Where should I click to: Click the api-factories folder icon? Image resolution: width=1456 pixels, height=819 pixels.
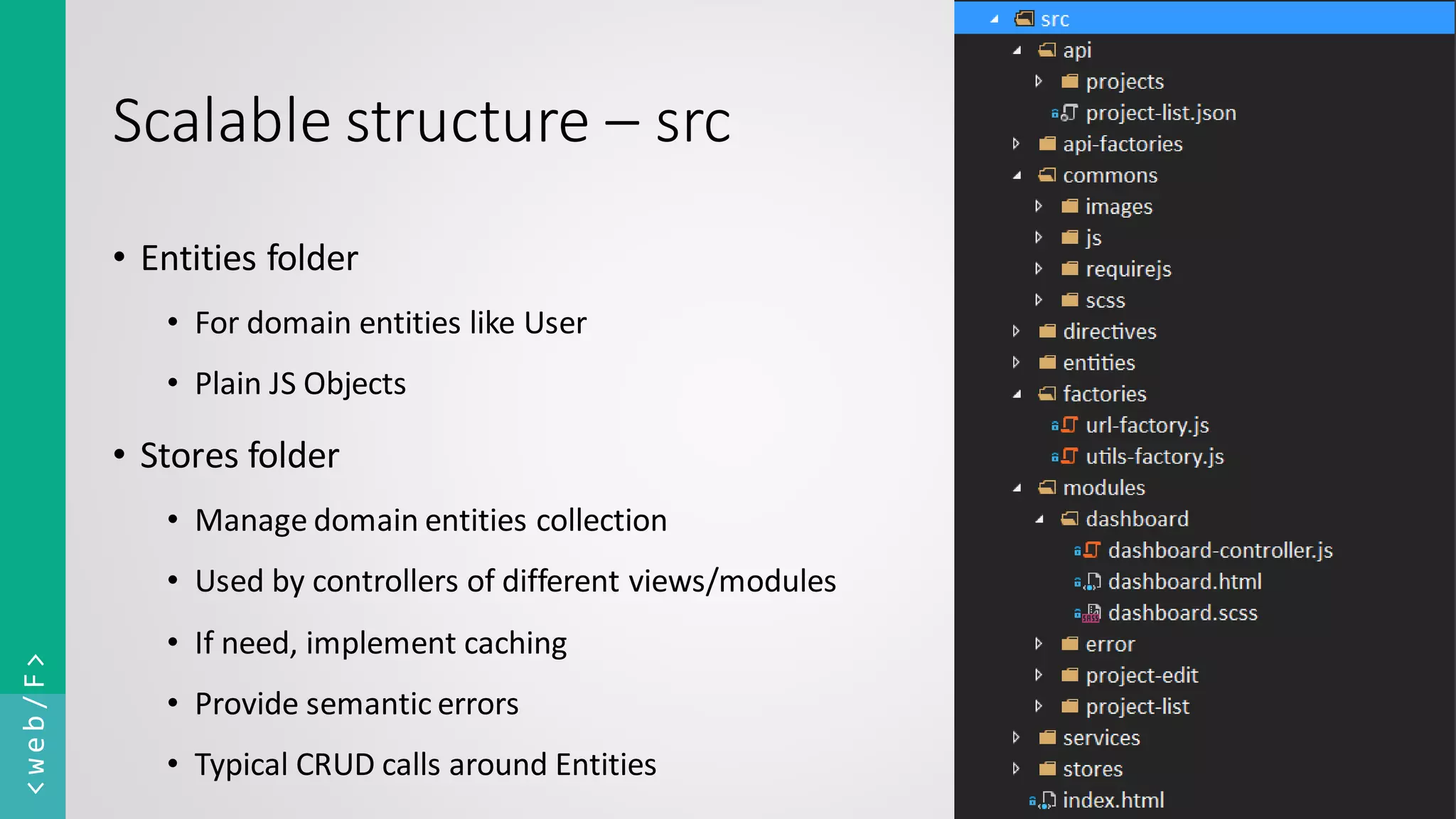point(1047,144)
